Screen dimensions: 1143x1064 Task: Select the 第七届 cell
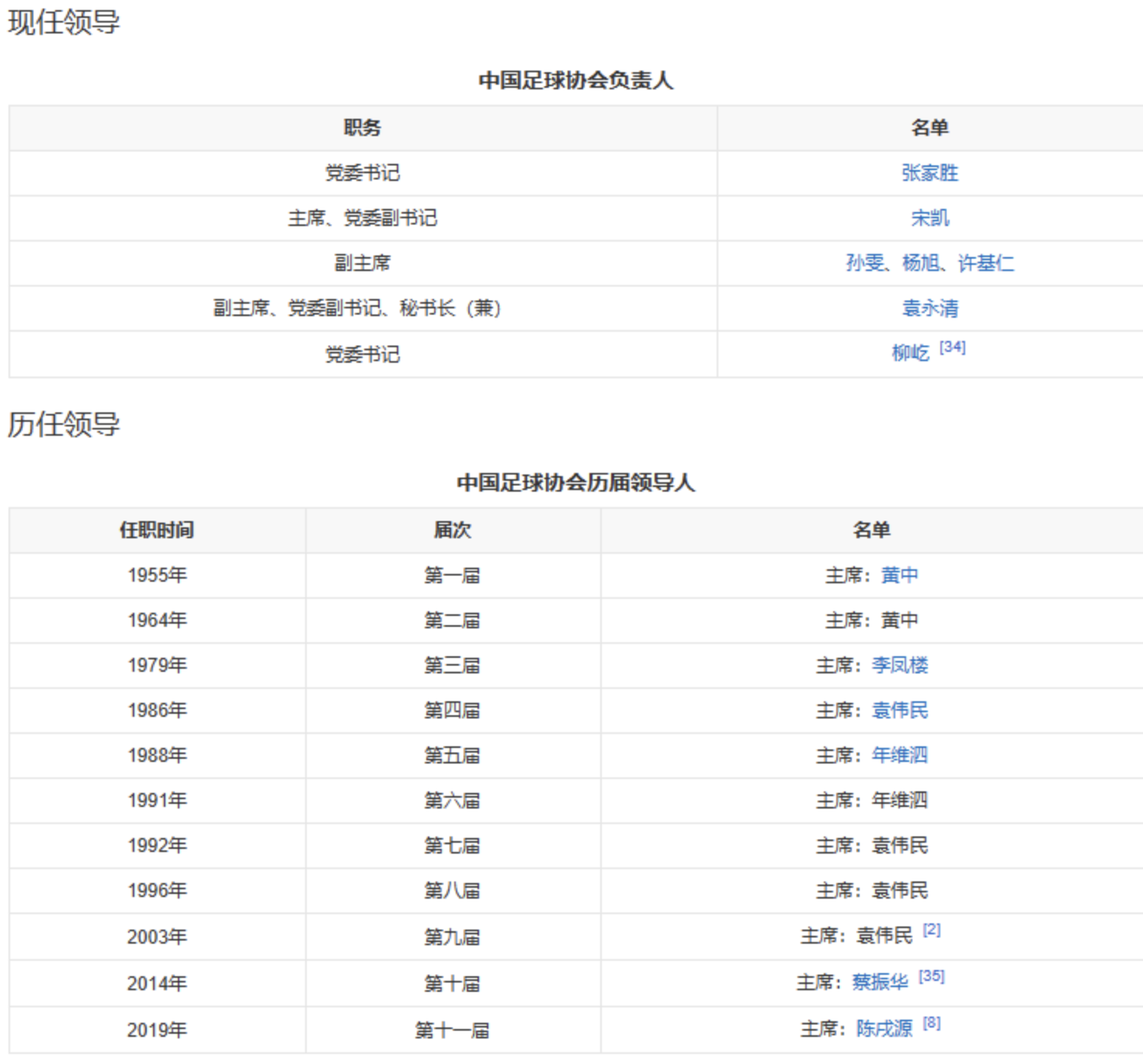point(453,846)
